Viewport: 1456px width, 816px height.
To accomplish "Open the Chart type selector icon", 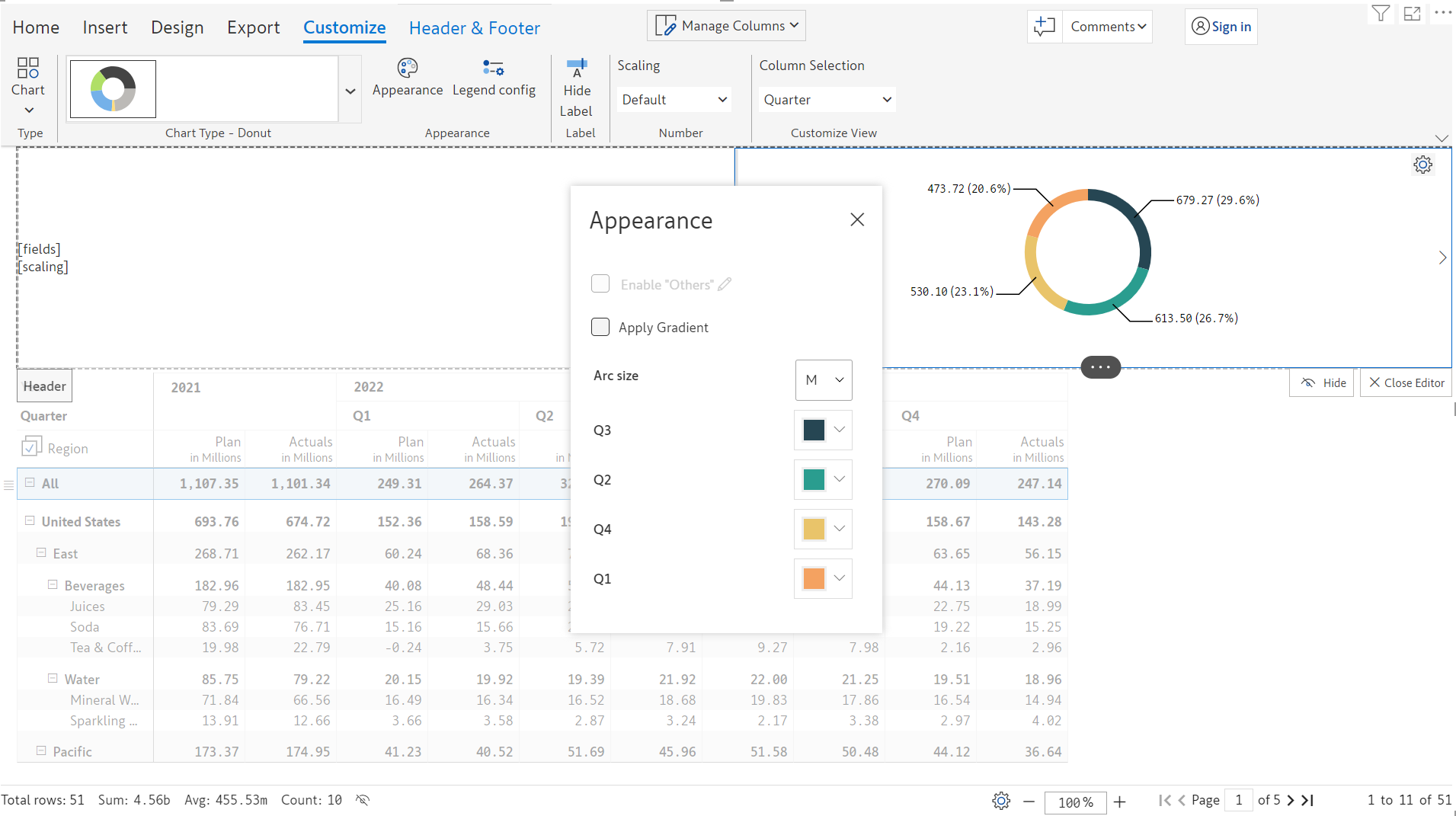I will coord(28,69).
